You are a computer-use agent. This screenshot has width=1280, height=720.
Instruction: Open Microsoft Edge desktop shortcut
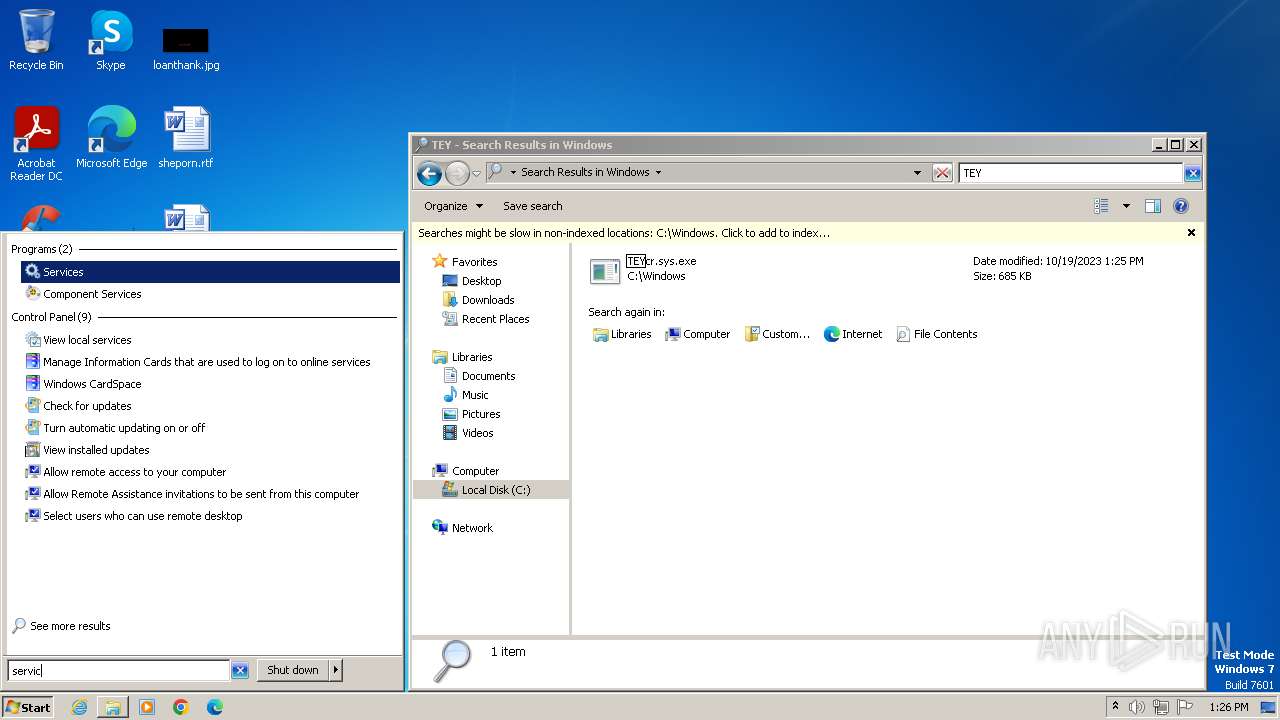(111, 138)
